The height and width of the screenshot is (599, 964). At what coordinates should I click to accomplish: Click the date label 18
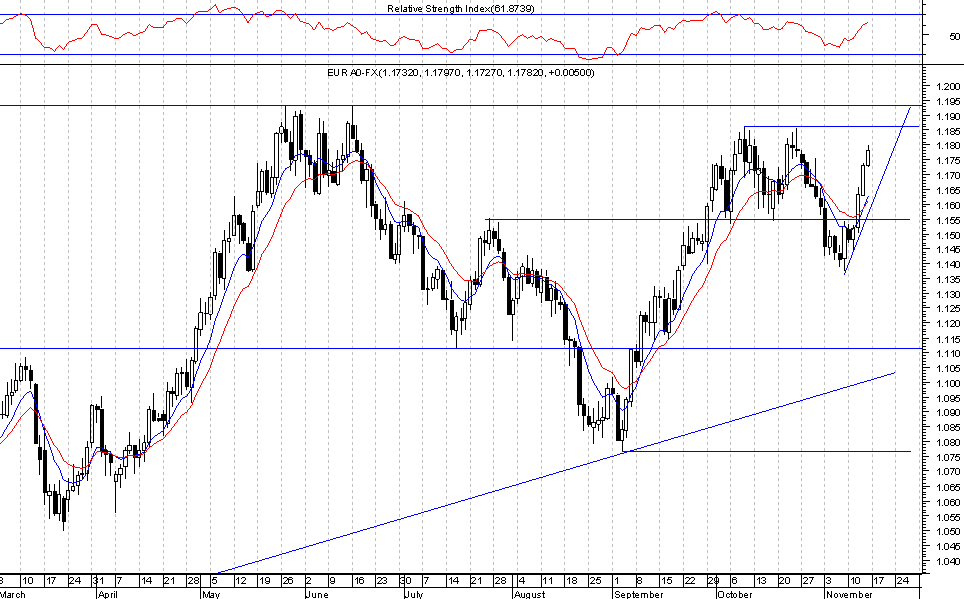(x=572, y=581)
